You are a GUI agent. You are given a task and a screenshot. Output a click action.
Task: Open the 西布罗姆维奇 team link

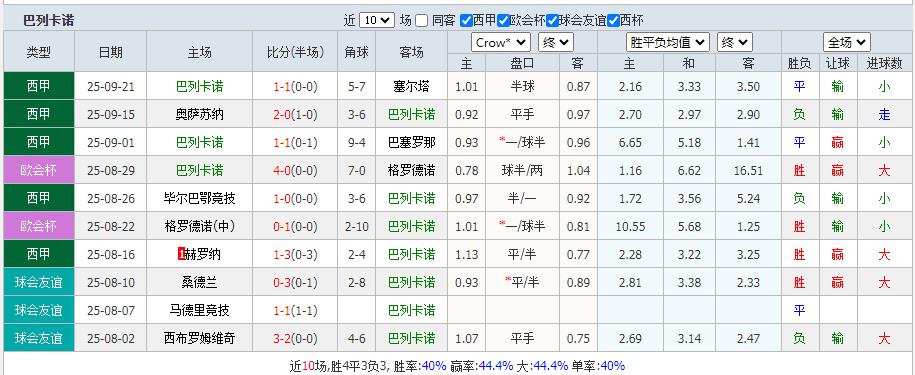pyautogui.click(x=199, y=338)
